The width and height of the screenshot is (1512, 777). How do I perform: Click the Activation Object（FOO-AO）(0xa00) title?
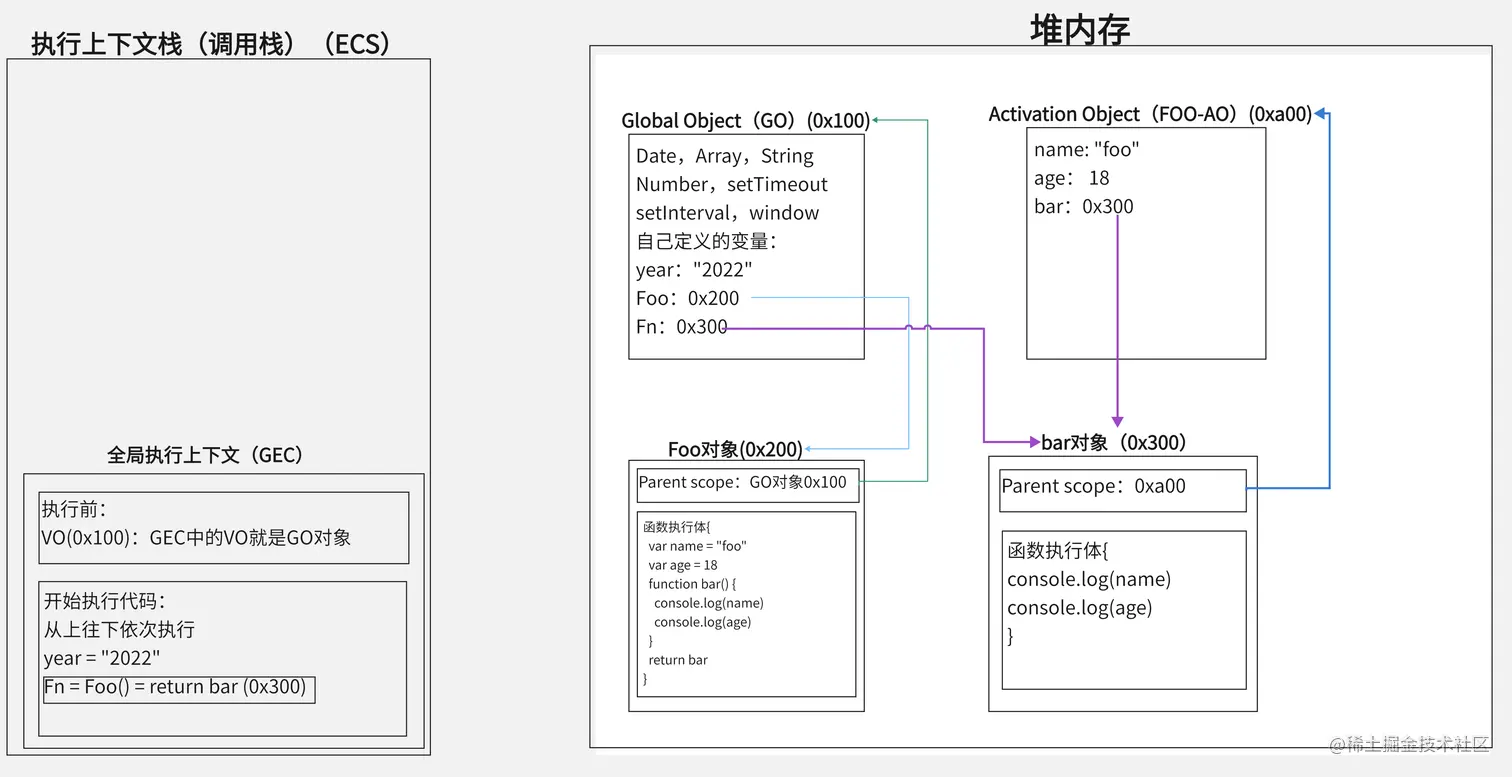(x=1150, y=113)
